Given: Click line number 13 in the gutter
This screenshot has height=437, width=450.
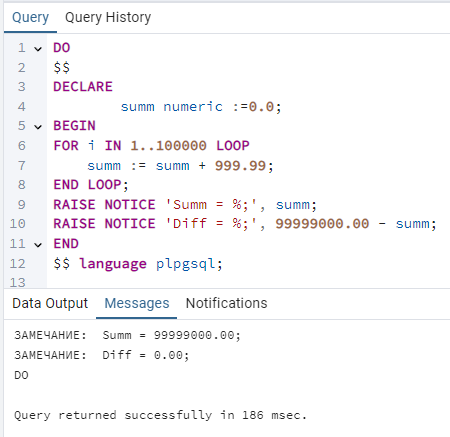Looking at the screenshot, I should [x=18, y=283].
